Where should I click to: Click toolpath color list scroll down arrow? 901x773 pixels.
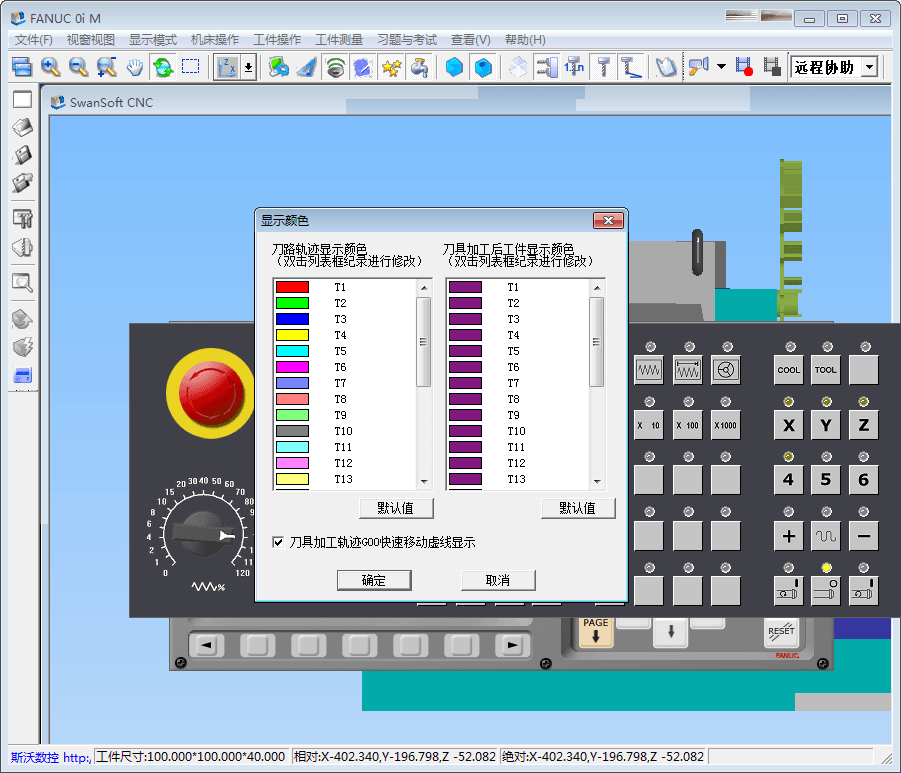(x=424, y=482)
